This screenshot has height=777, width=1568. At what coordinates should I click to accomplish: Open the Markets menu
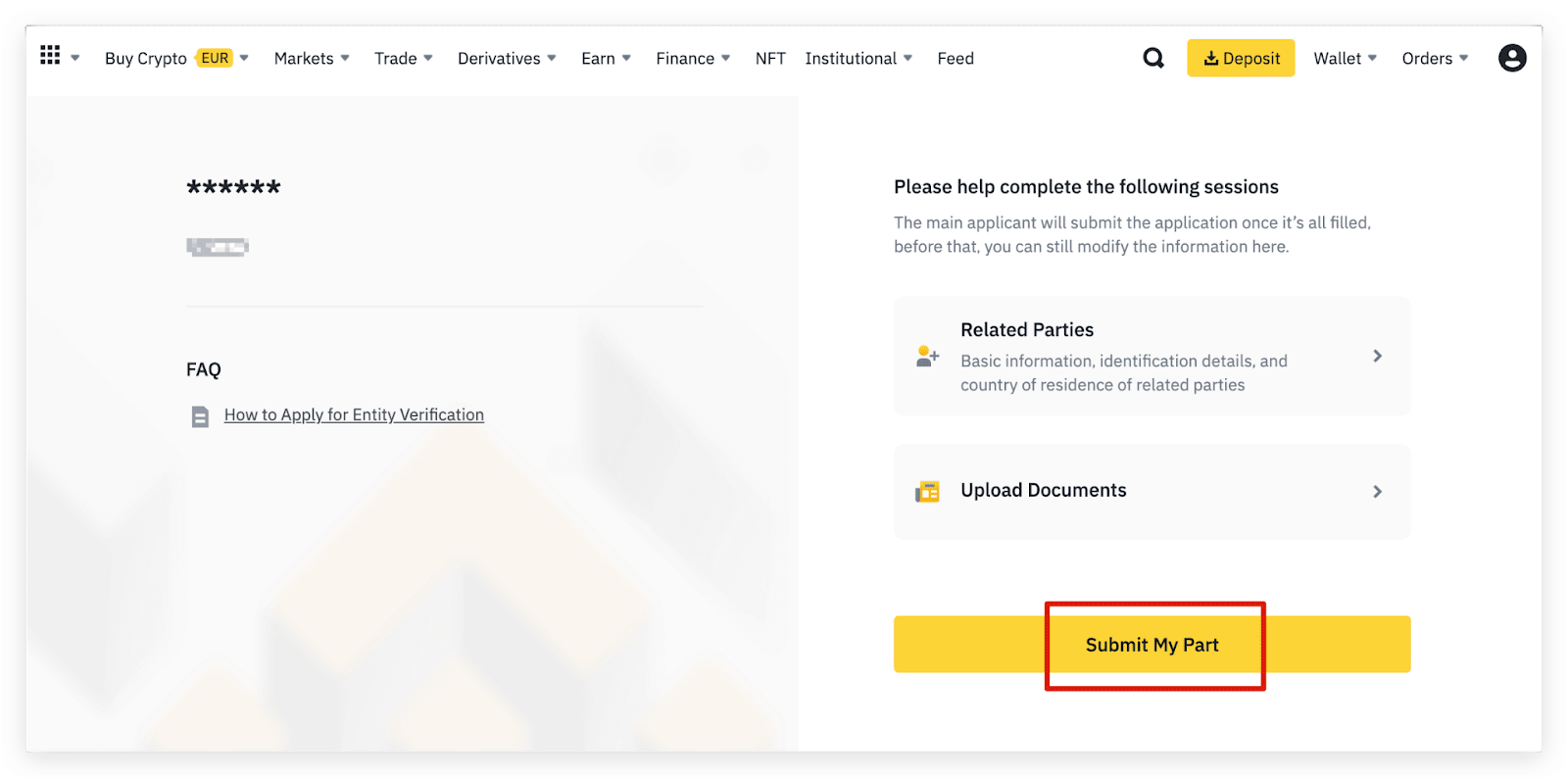pos(311,59)
